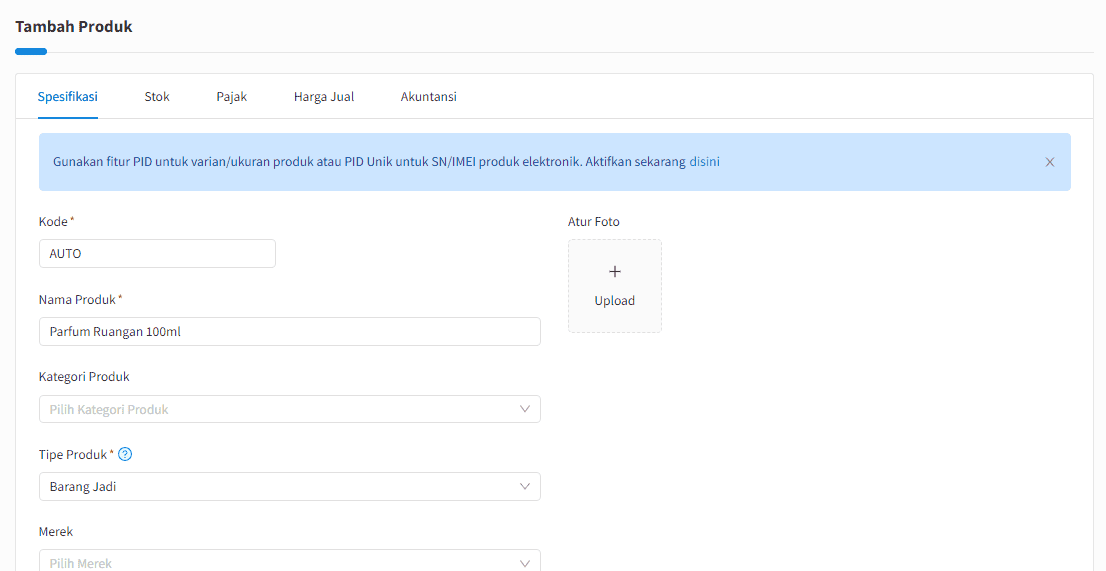Dismiss the PID info banner
The image size is (1106, 571).
point(1050,162)
